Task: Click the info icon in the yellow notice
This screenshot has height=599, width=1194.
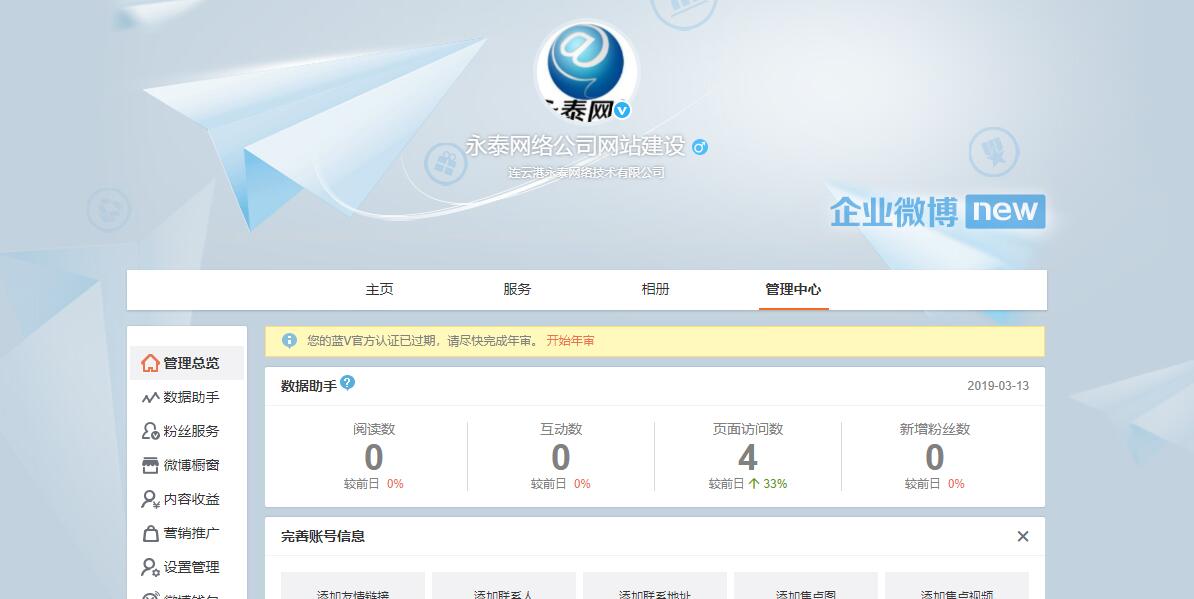Action: pyautogui.click(x=289, y=340)
